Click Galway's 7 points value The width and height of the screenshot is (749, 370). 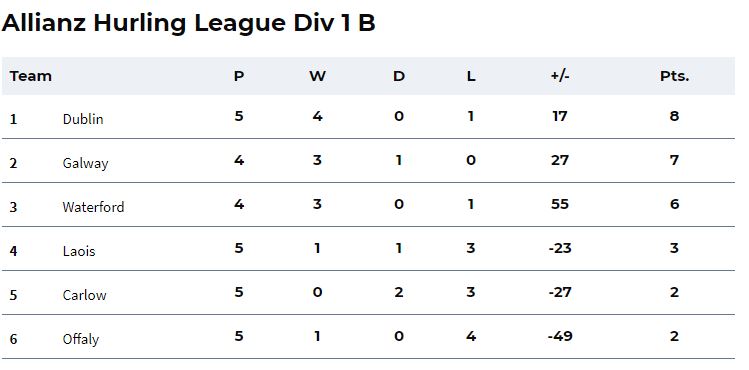pyautogui.click(x=674, y=160)
